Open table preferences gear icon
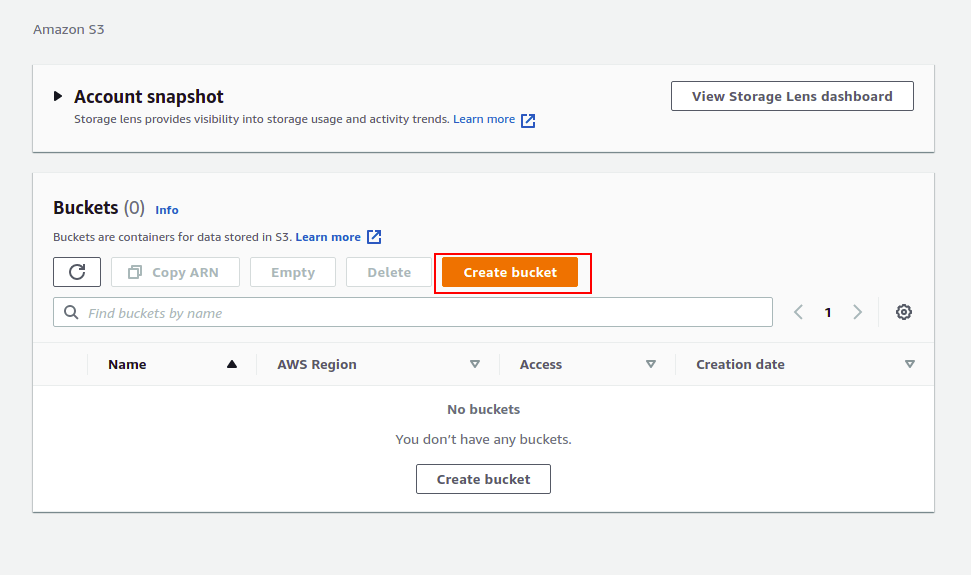Viewport: 971px width, 575px height. (x=904, y=312)
